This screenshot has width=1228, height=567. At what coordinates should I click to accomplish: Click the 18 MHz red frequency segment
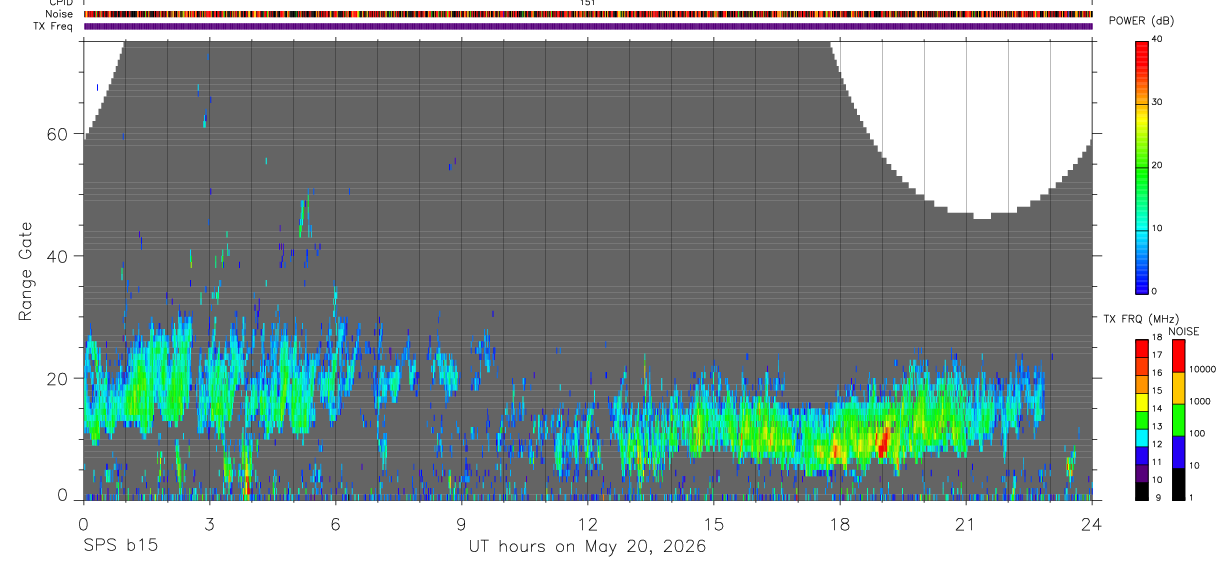(x=1142, y=344)
